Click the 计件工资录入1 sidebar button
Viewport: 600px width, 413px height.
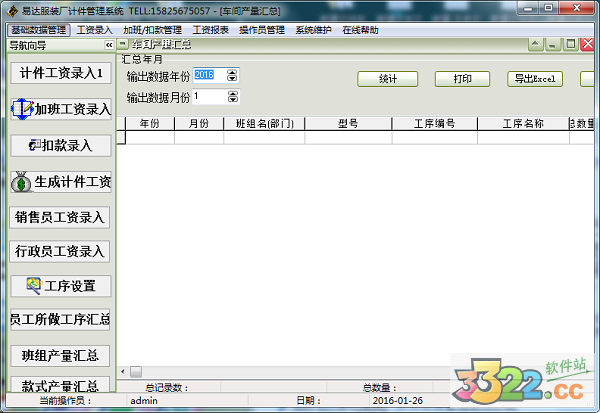coord(61,73)
